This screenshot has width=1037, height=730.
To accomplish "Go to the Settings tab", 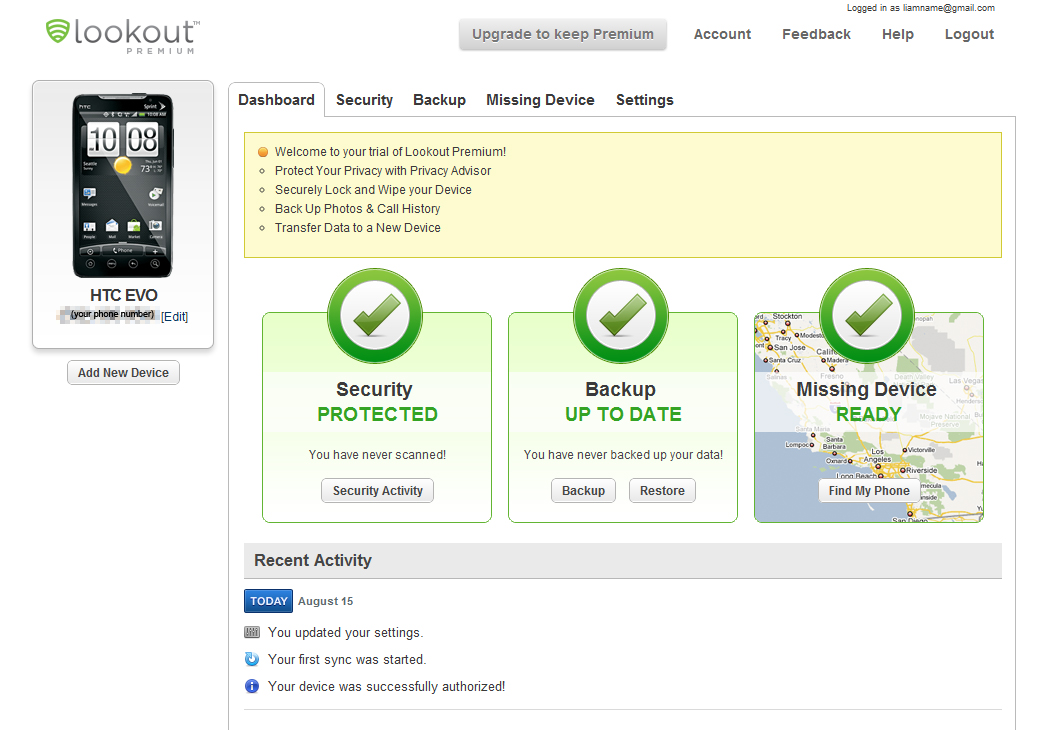I will (645, 100).
